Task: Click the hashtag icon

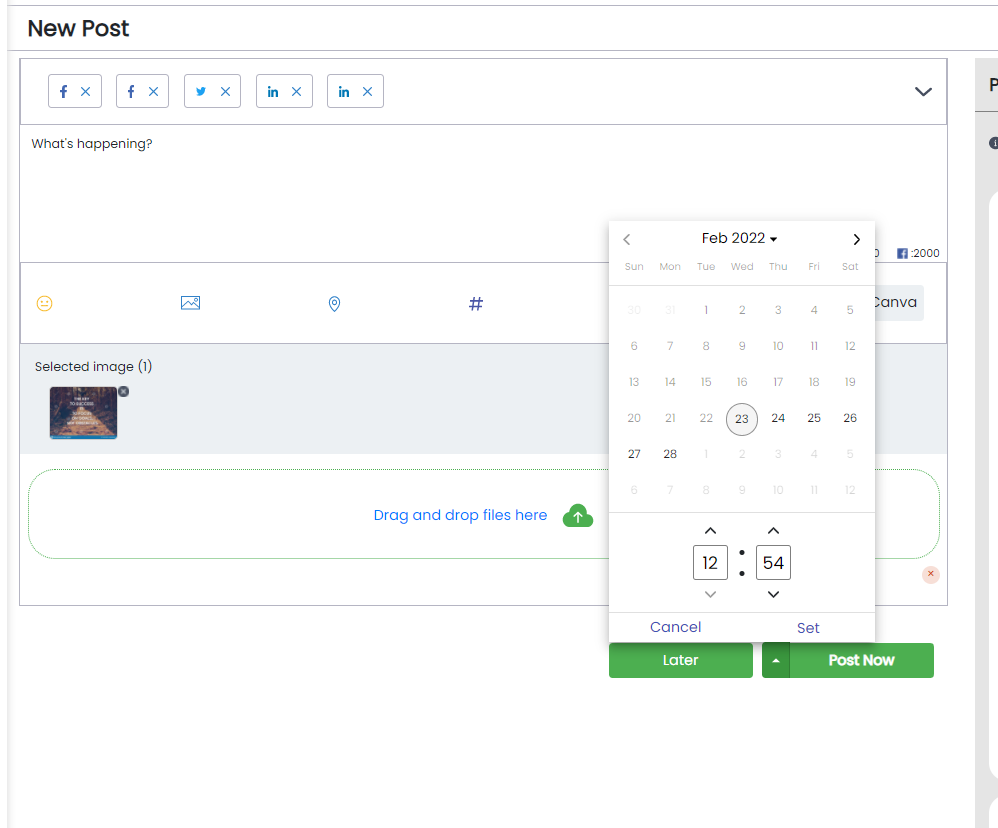Action: [x=476, y=303]
